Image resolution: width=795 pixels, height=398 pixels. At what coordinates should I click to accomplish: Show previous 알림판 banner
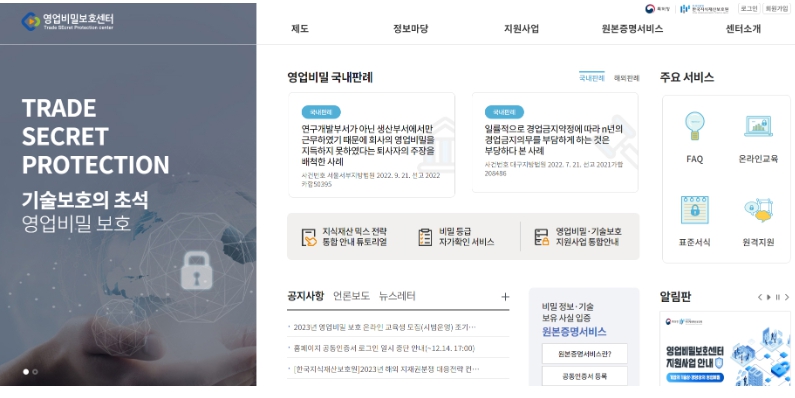[760, 298]
